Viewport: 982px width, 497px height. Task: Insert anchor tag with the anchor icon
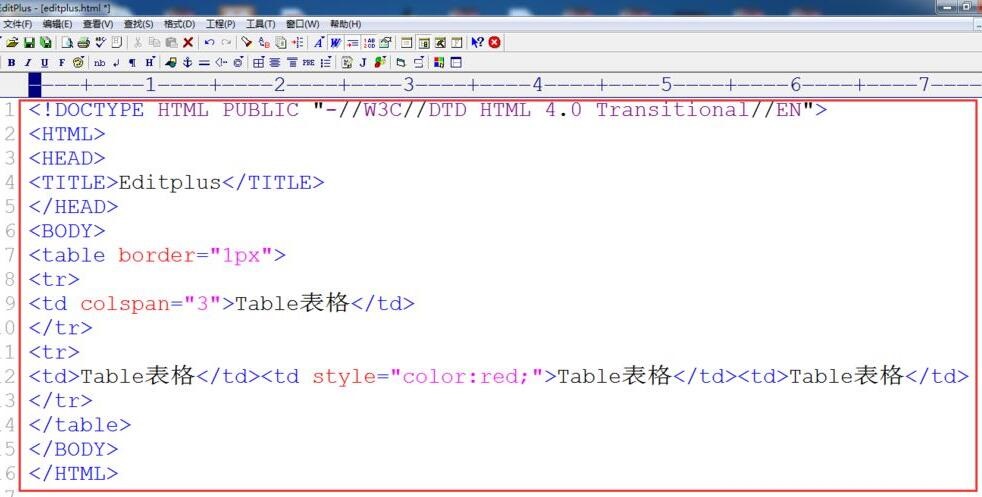click(x=187, y=63)
